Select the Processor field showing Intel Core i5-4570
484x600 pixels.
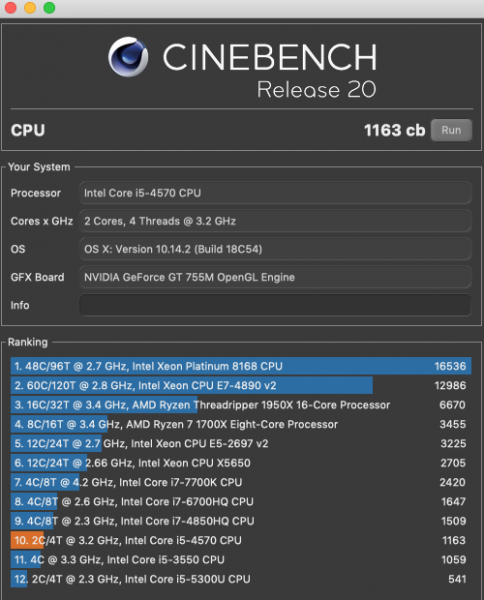coord(275,193)
